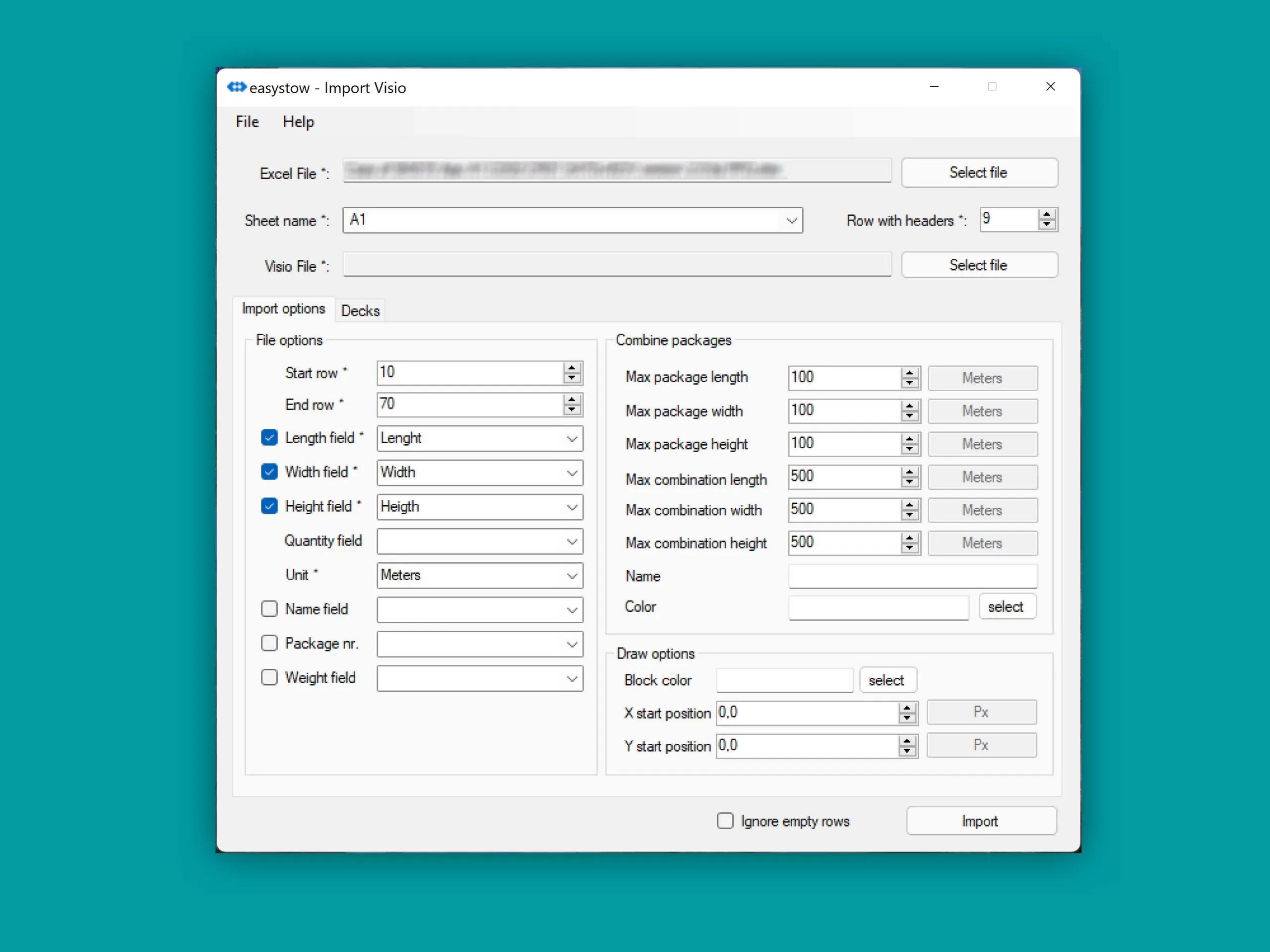Expand the Unit dropdown showing Meters
Viewport: 1270px width, 952px height.
pos(571,576)
